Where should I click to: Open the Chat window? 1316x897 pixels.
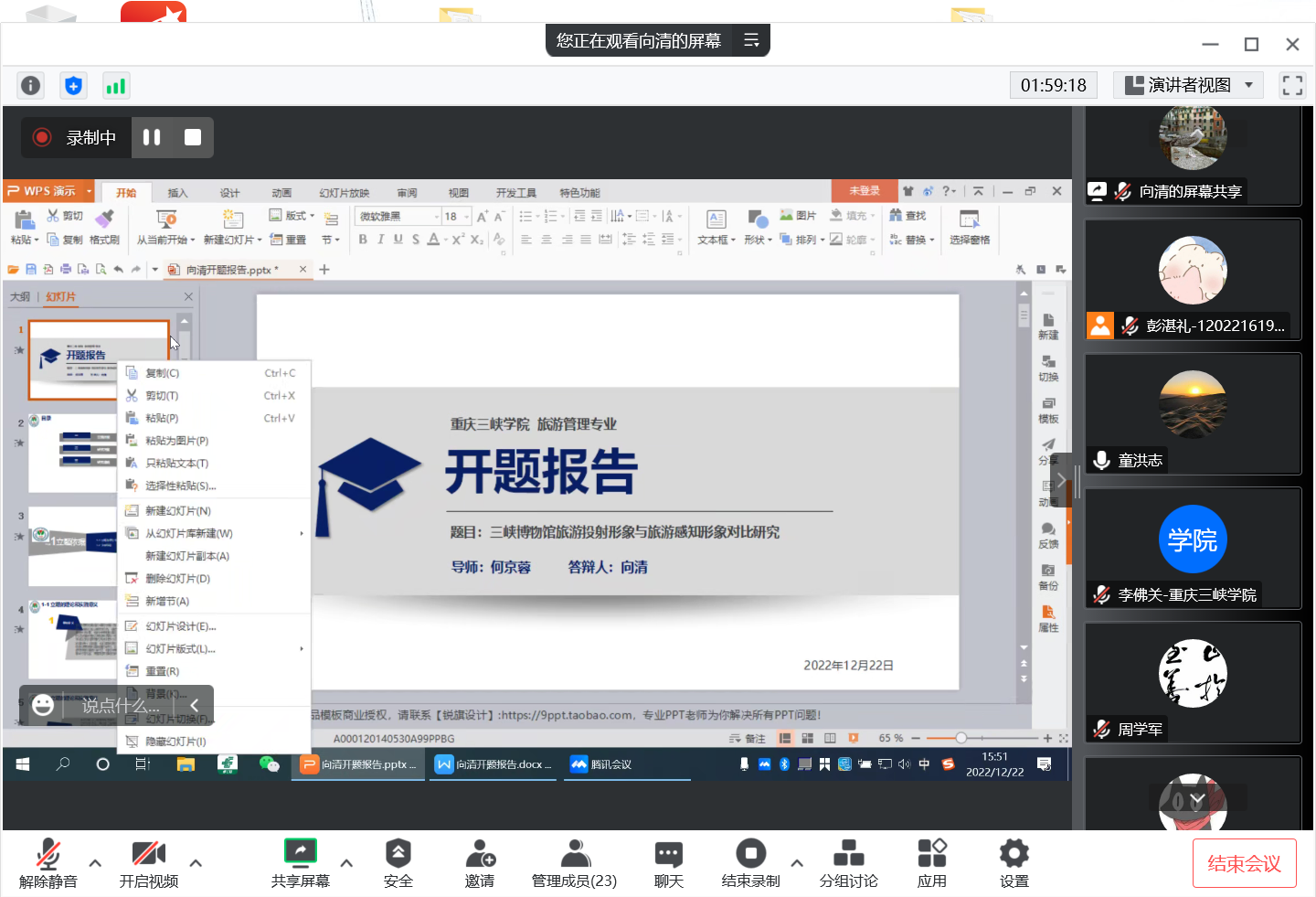point(668,863)
